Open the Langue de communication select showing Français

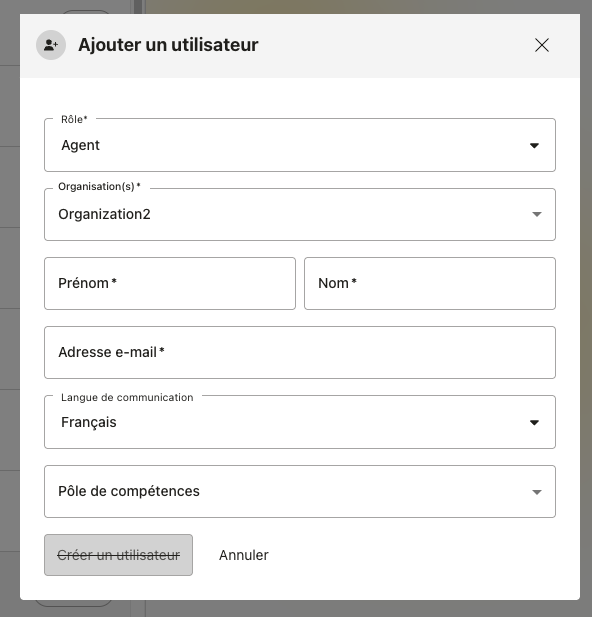(x=300, y=422)
